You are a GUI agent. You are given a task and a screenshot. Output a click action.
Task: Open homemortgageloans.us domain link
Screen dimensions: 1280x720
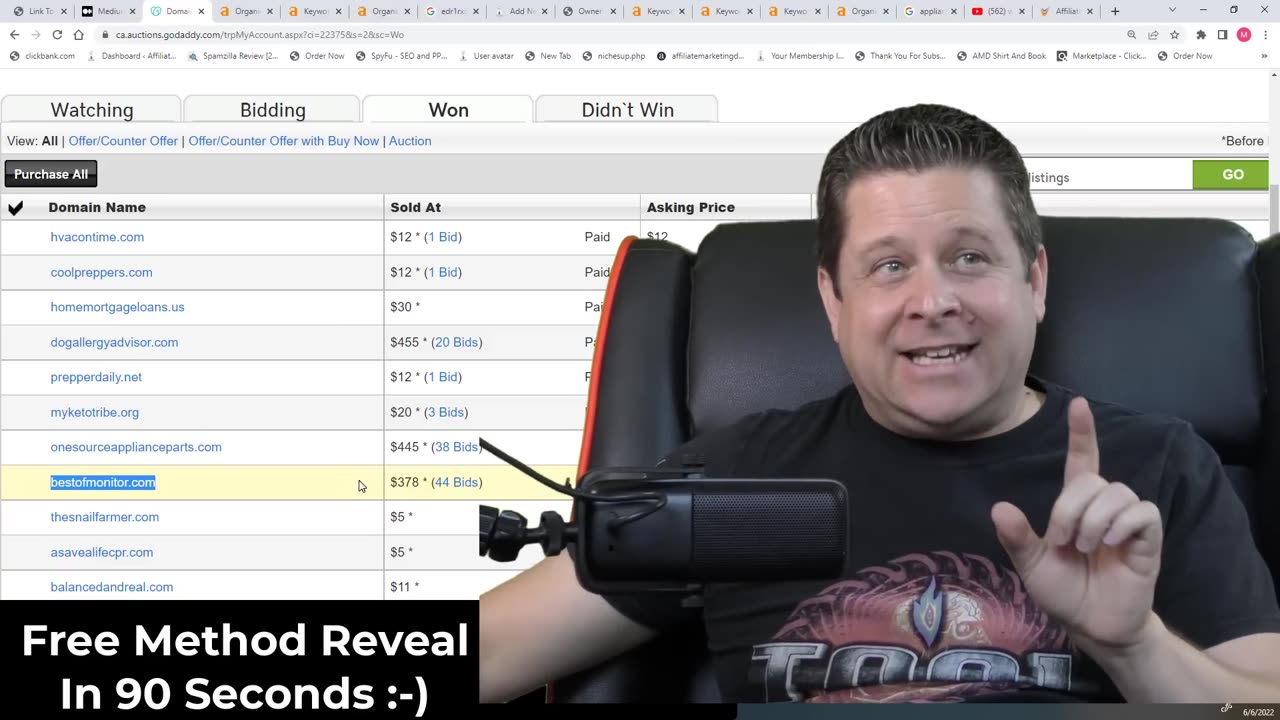117,307
